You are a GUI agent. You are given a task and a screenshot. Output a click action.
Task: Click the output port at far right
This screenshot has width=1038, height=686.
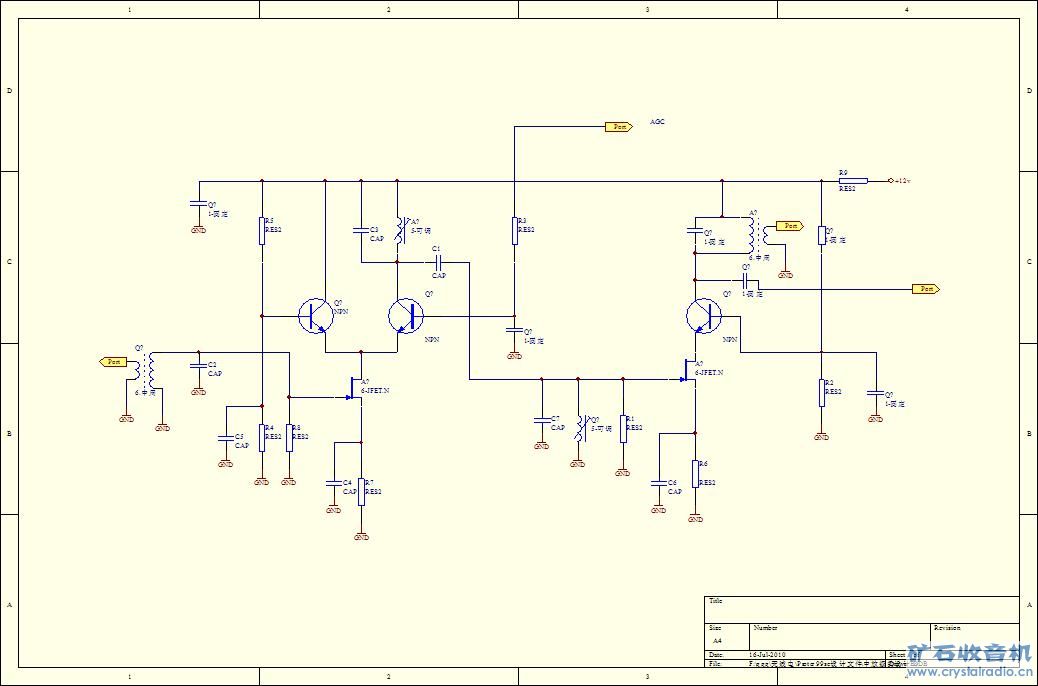[x=925, y=289]
